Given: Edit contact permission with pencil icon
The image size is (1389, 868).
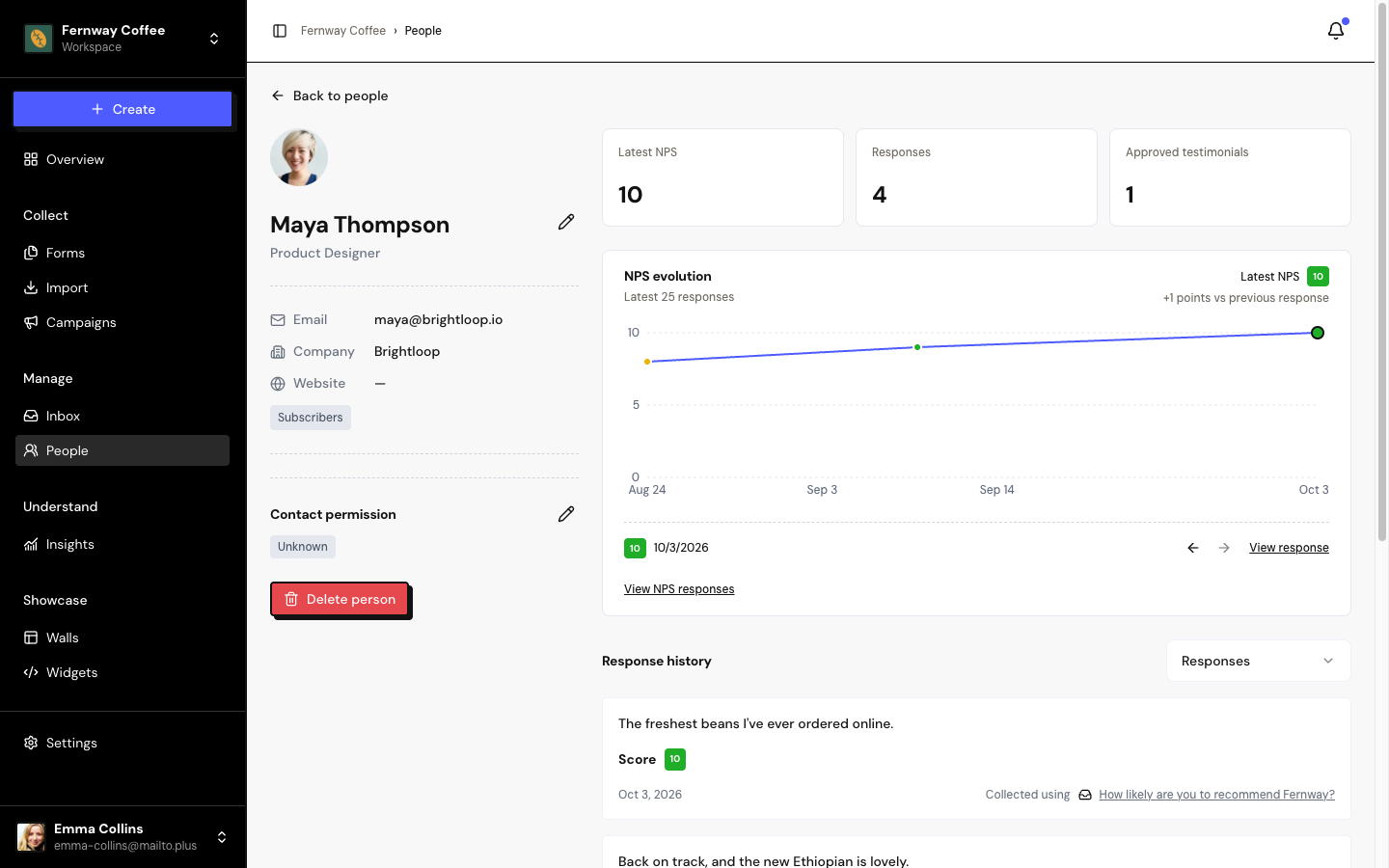Looking at the screenshot, I should click(566, 514).
